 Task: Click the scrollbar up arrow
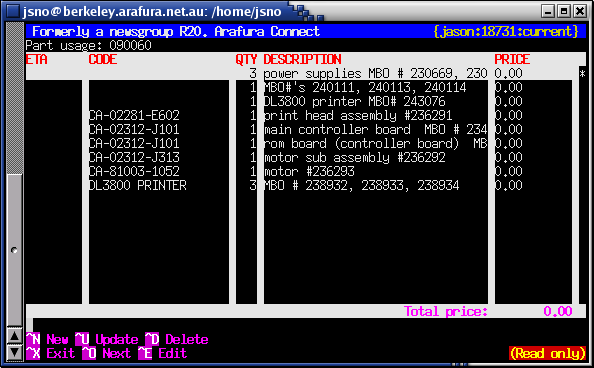pos(15,336)
